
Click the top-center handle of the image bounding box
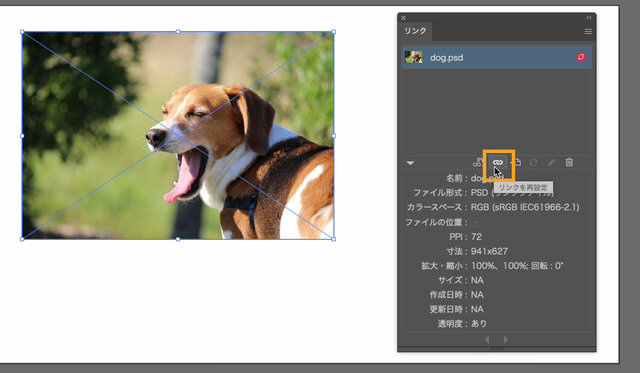(x=178, y=31)
